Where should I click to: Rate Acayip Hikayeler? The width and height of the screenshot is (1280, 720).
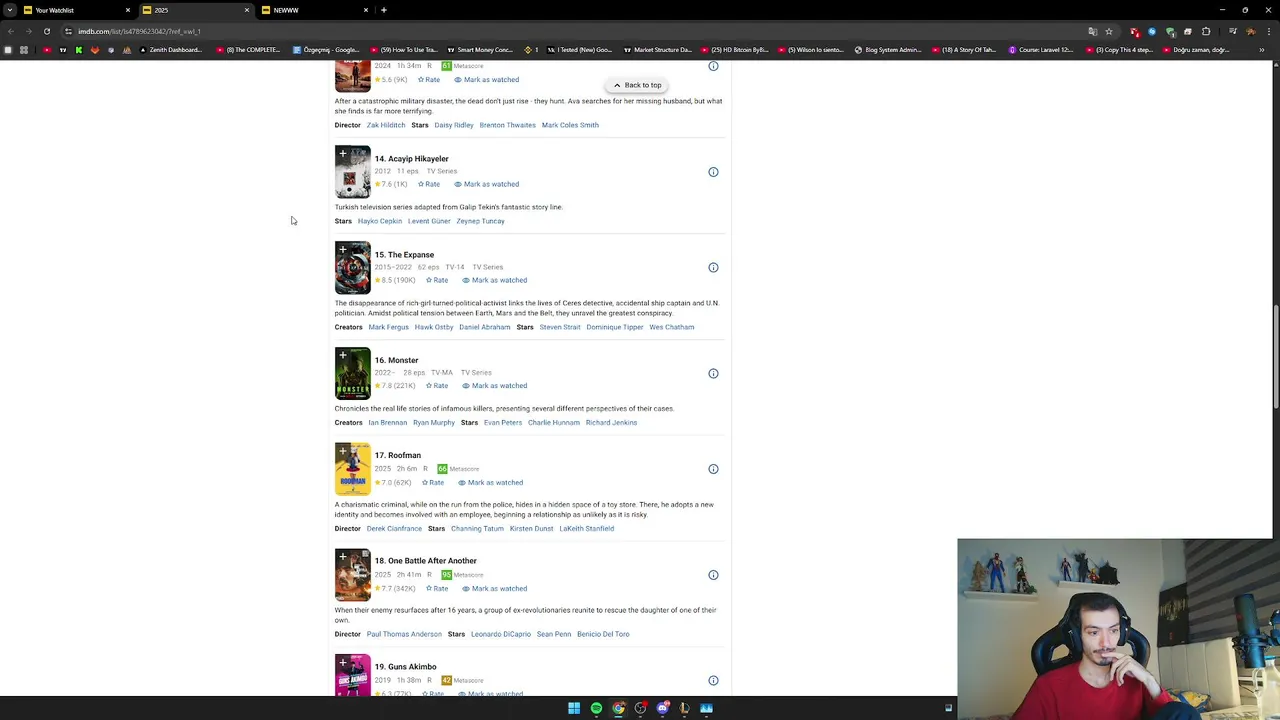[x=429, y=184]
